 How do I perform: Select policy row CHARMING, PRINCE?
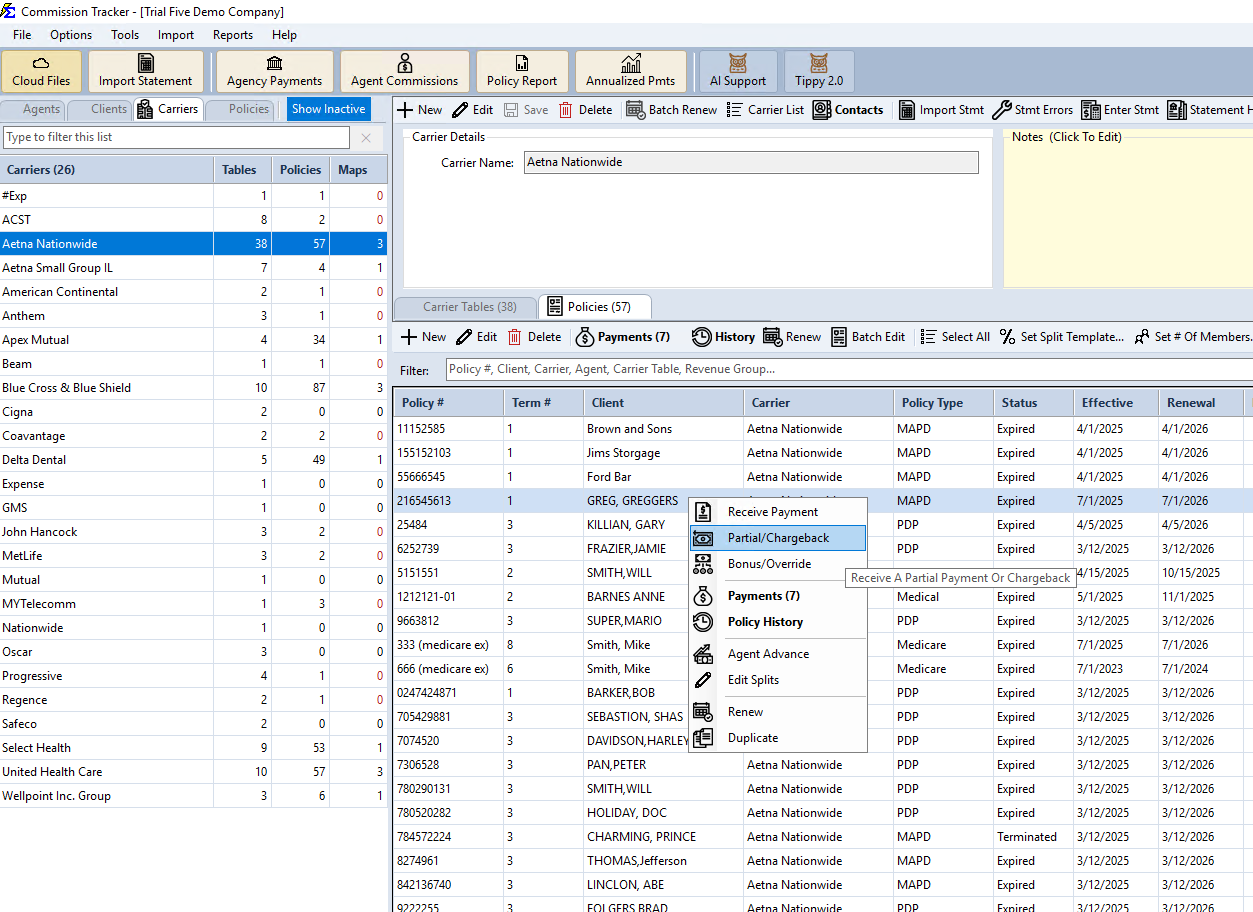click(x=822, y=837)
